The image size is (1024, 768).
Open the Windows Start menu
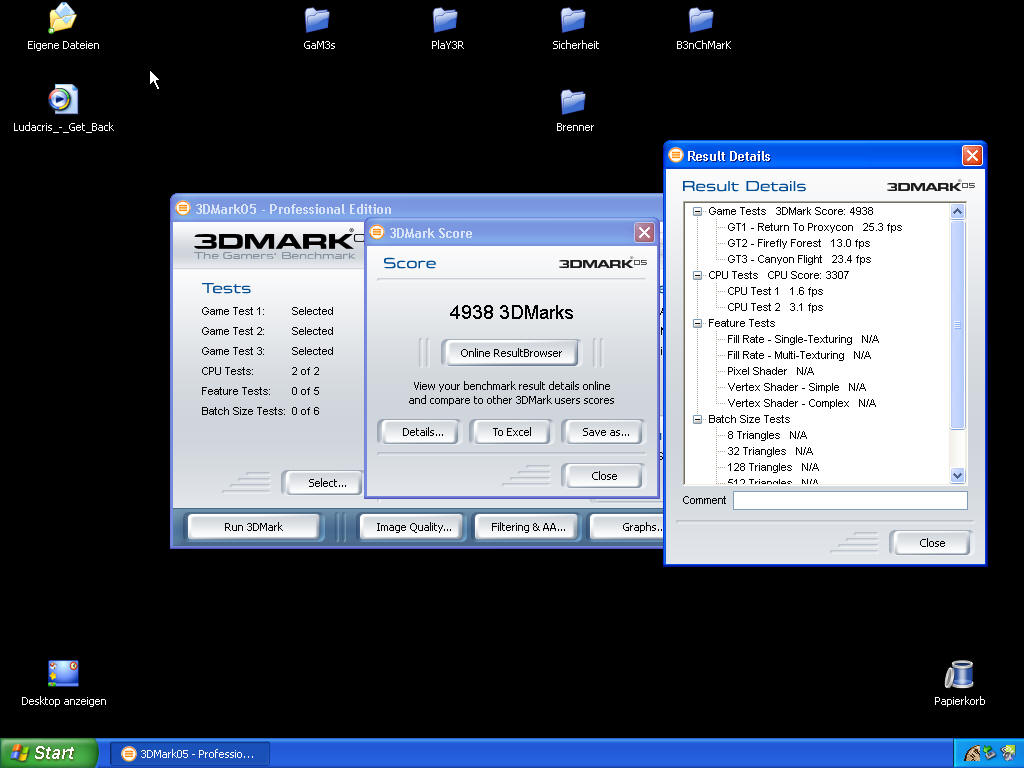48,753
